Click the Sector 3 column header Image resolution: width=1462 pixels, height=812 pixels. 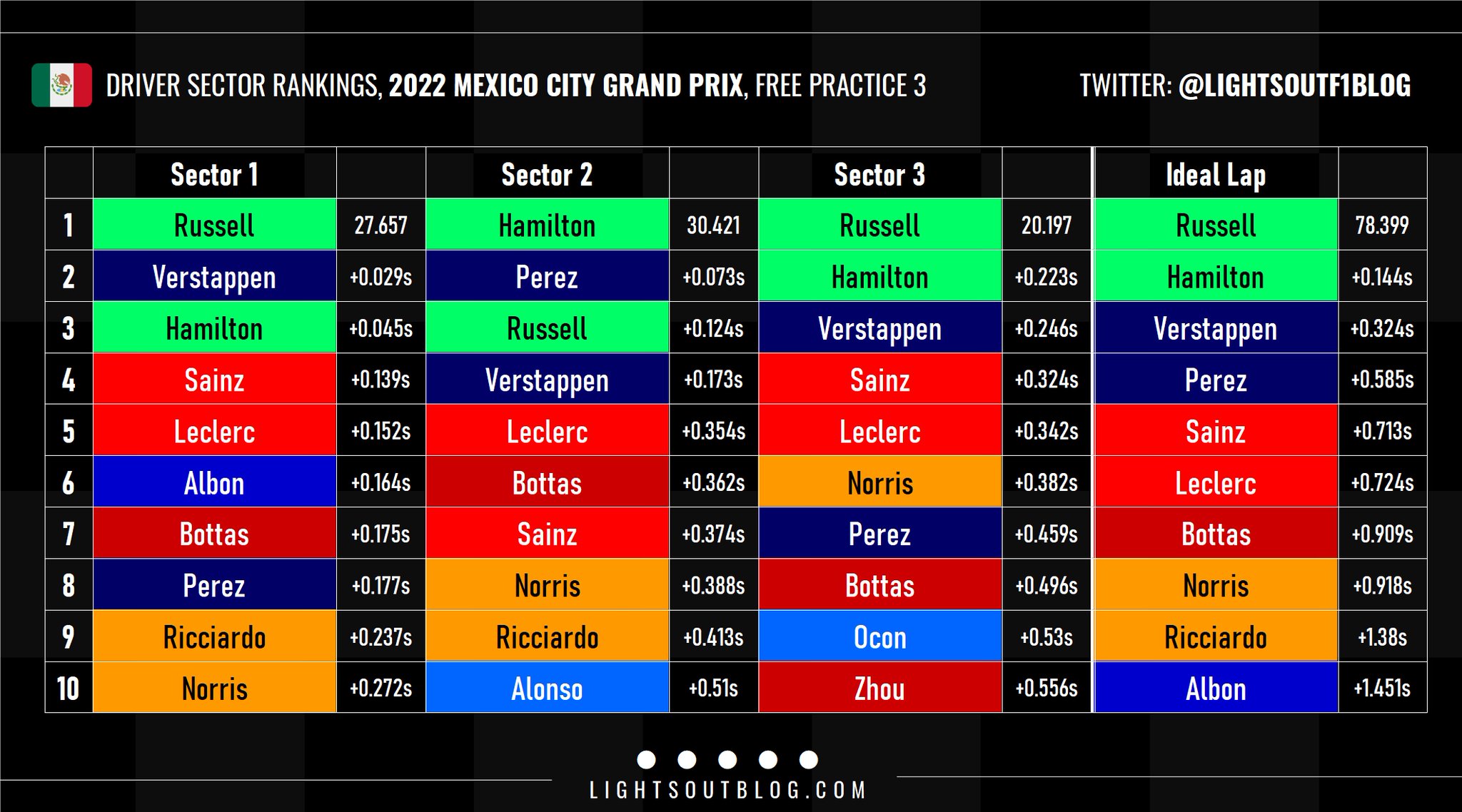[879, 174]
